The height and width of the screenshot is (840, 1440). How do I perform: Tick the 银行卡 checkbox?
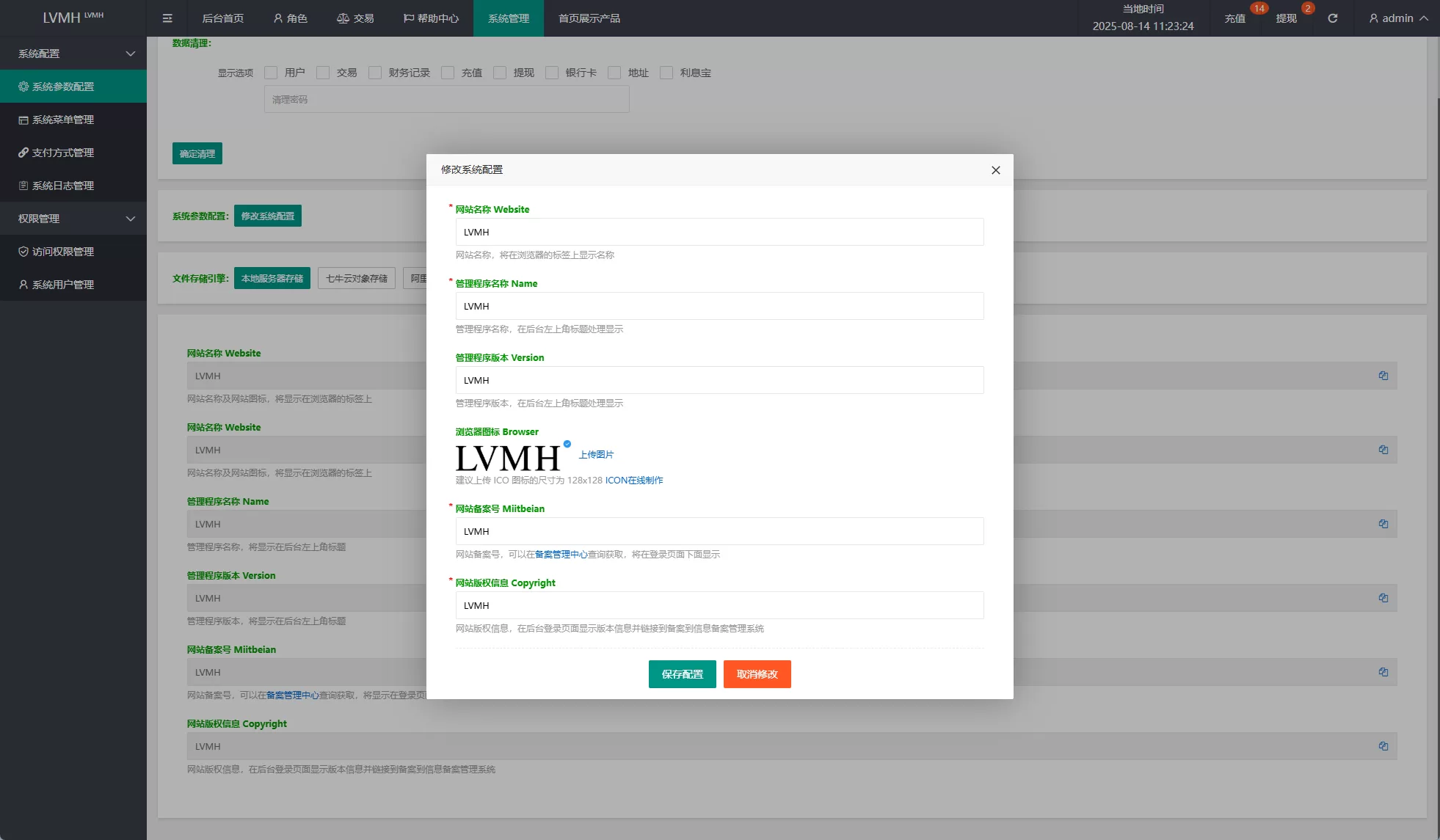(x=552, y=73)
